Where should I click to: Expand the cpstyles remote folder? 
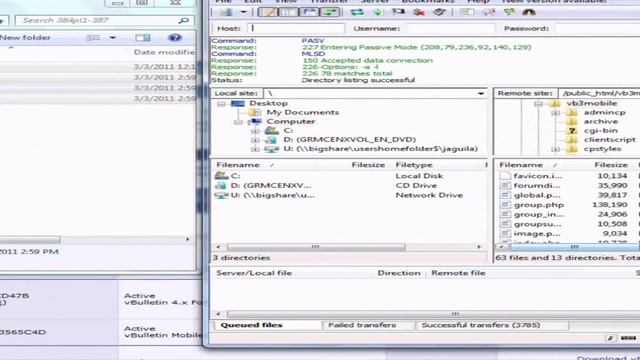pos(555,149)
